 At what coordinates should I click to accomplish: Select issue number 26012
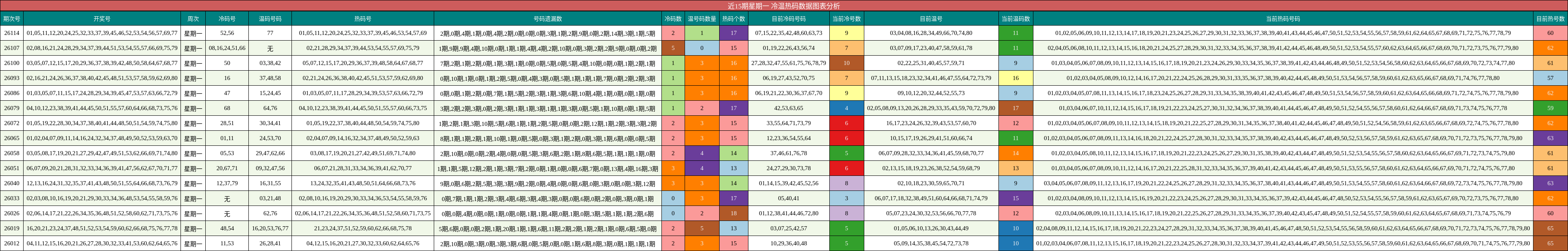click(11, 243)
